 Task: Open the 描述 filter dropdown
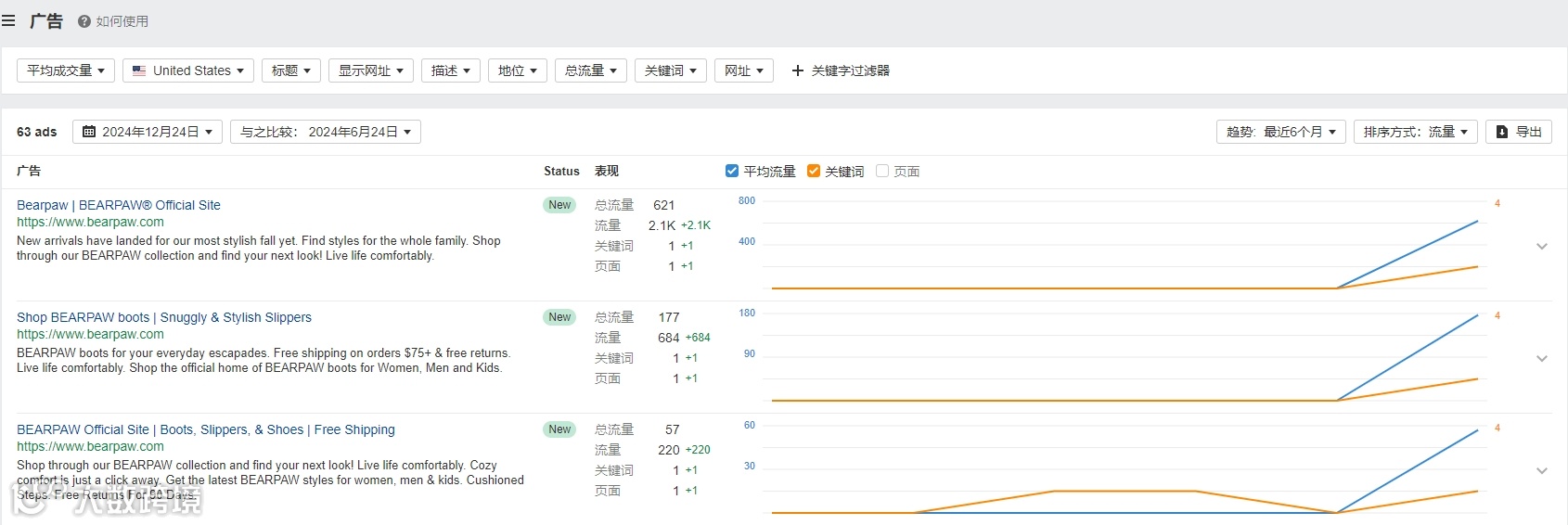coord(451,70)
